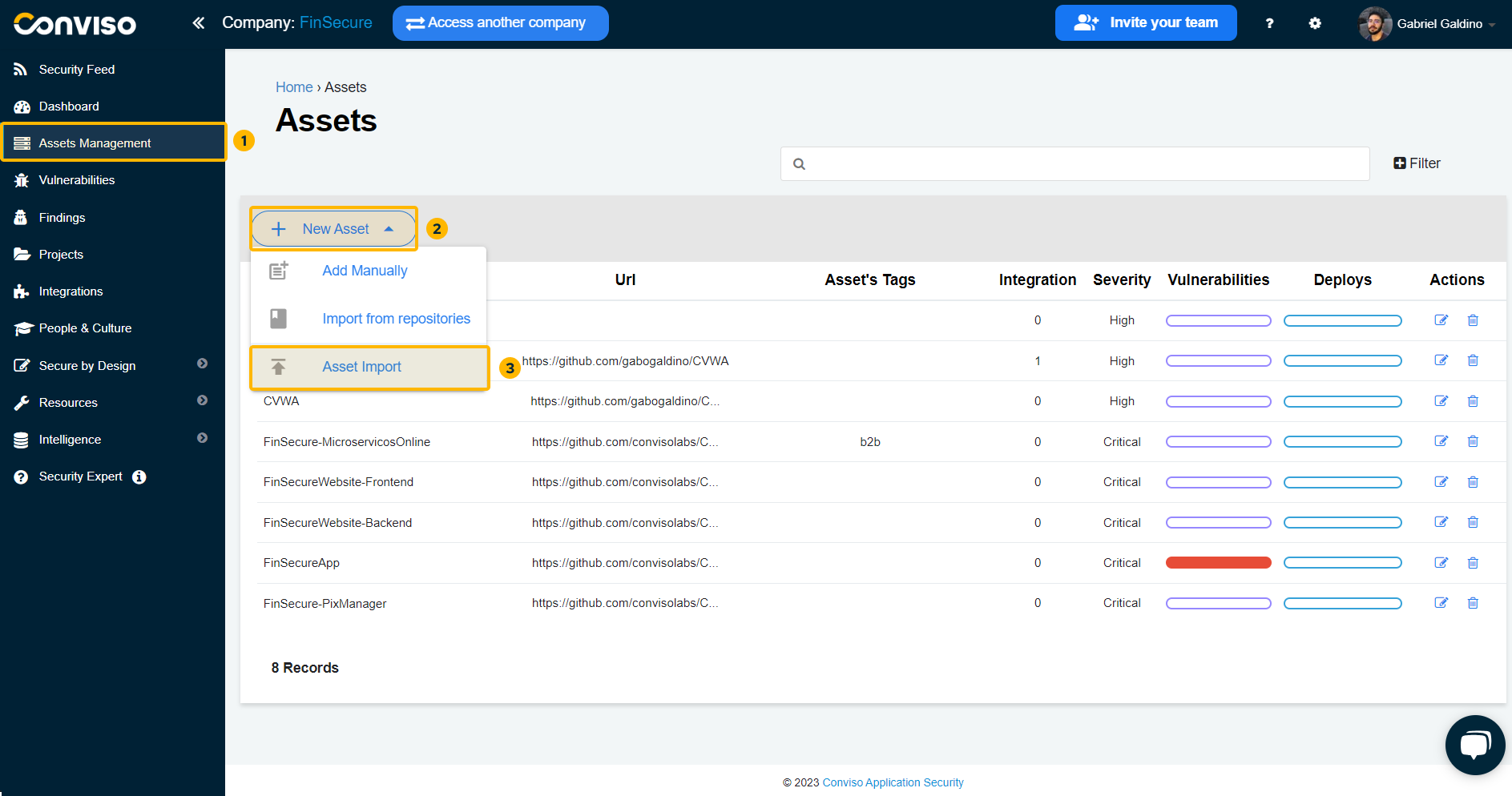Delete FinSecure-PixManager asset

[1473, 603]
